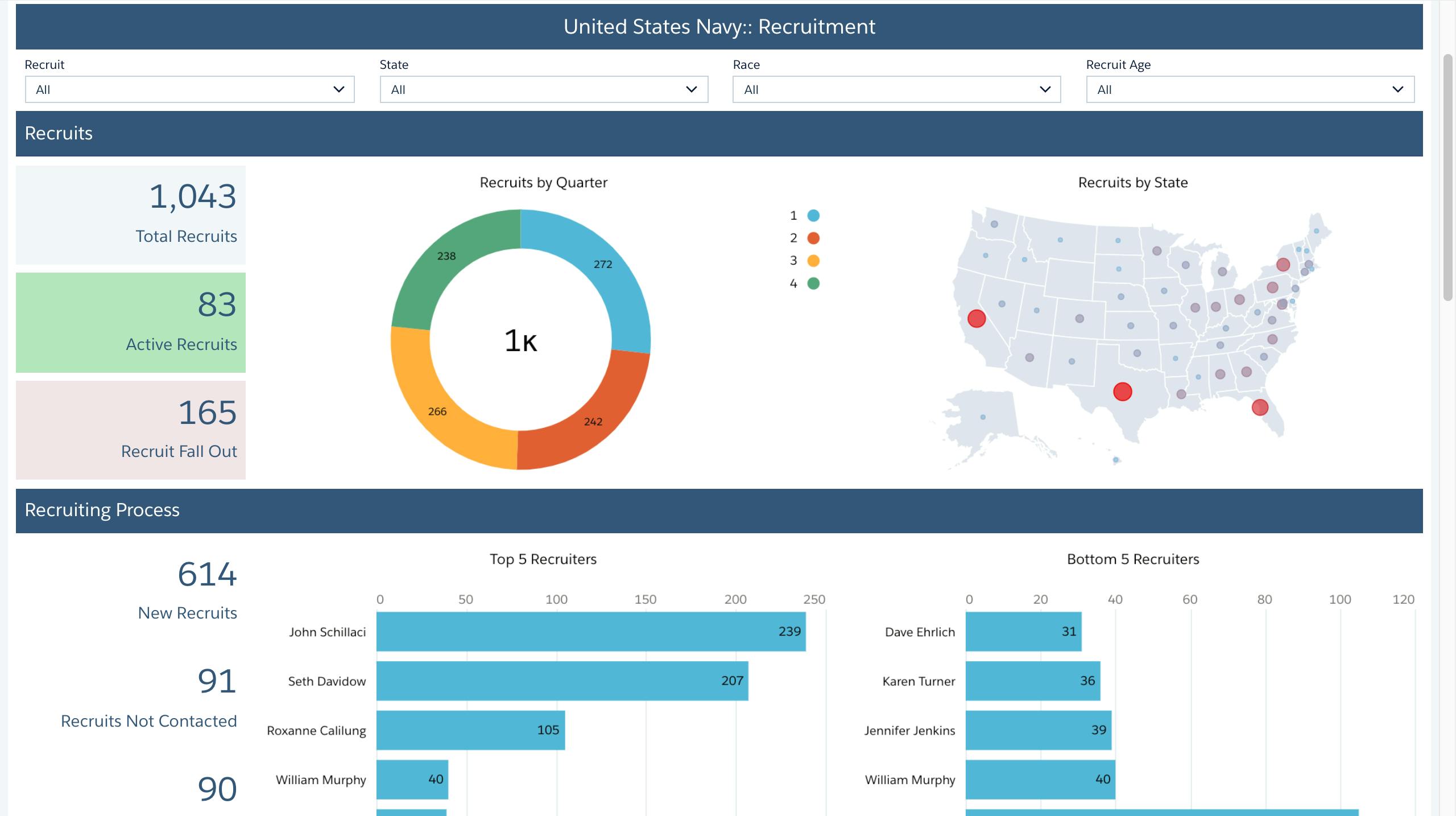The width and height of the screenshot is (1456, 816).
Task: Expand the Recruit Age dropdown
Action: [1249, 89]
